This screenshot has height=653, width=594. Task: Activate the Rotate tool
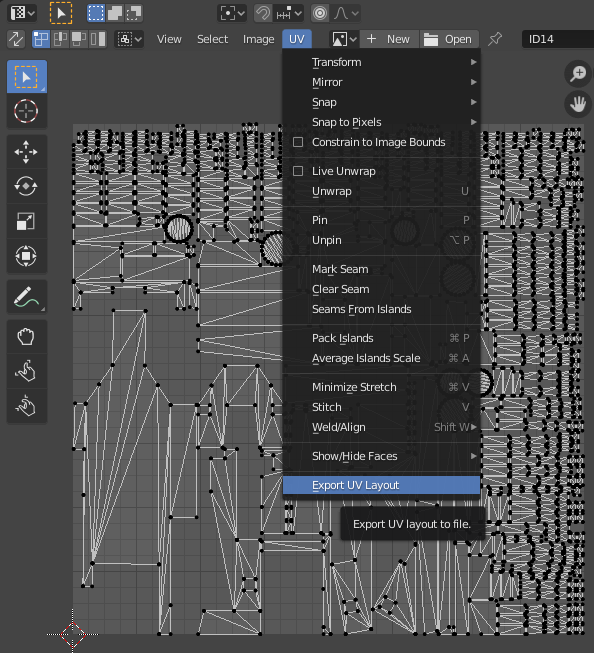click(27, 186)
